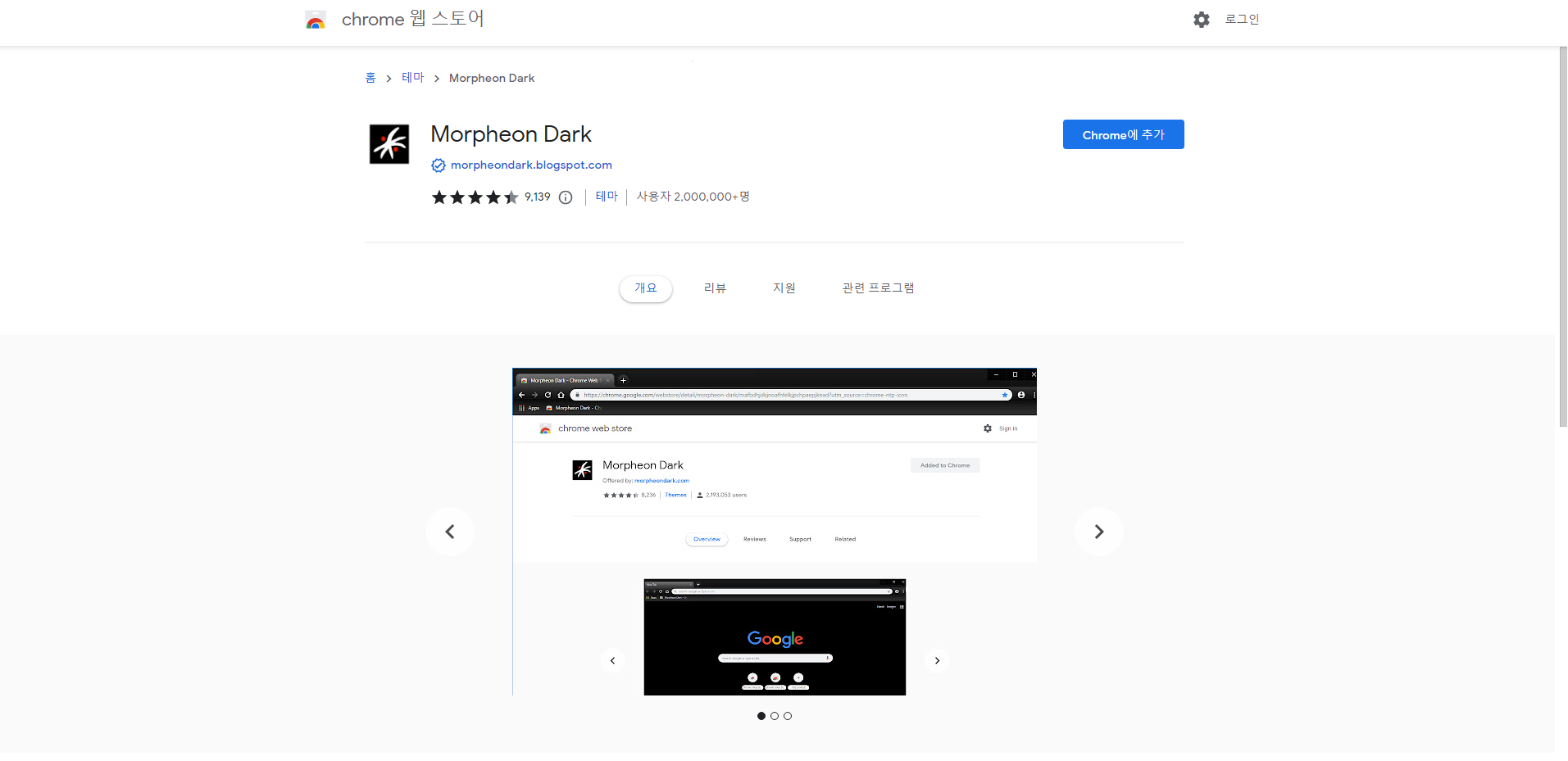Viewport: 1568px width, 761px height.
Task: Click the chrome 웹 스토어 header title
Action: (x=413, y=19)
